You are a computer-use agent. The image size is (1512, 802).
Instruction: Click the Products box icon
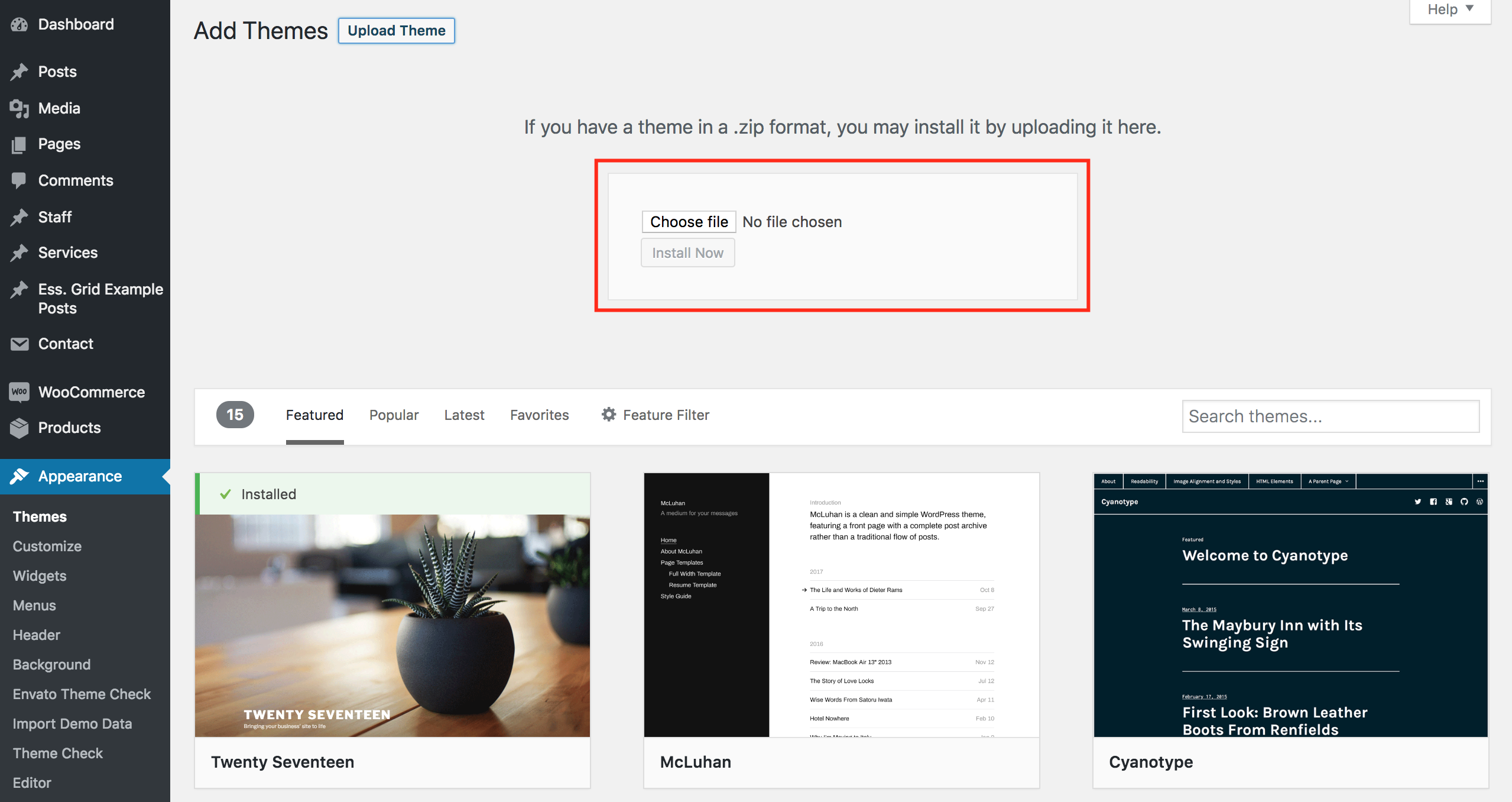point(19,428)
